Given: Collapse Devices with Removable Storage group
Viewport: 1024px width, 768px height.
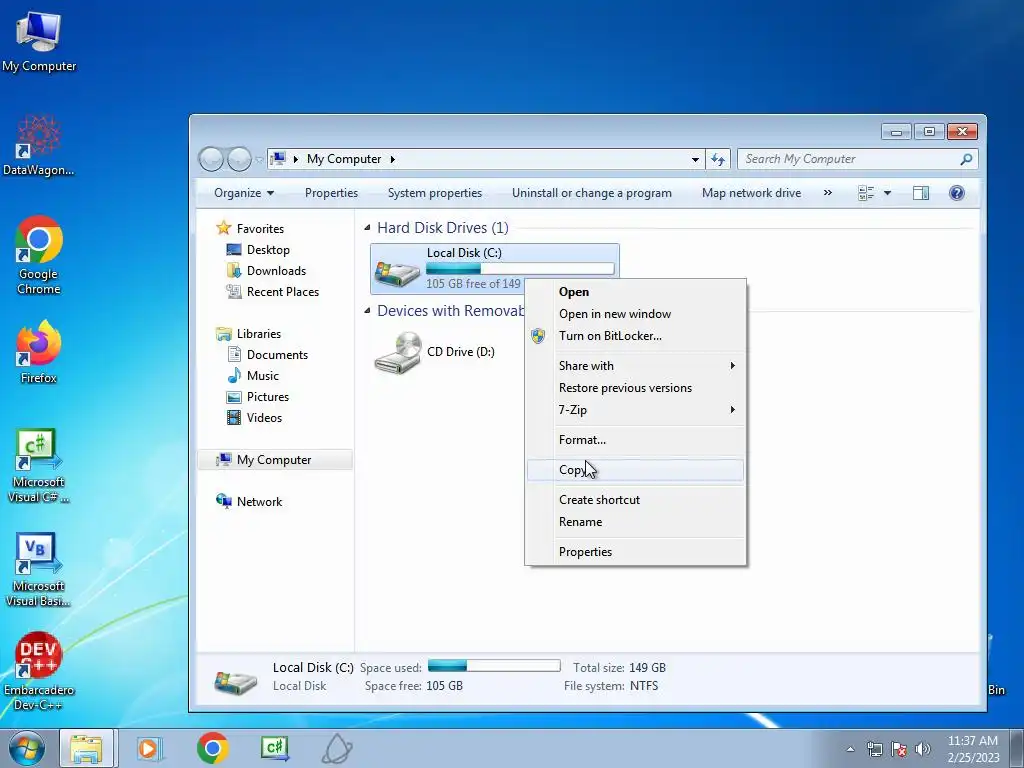Looking at the screenshot, I should click(367, 310).
